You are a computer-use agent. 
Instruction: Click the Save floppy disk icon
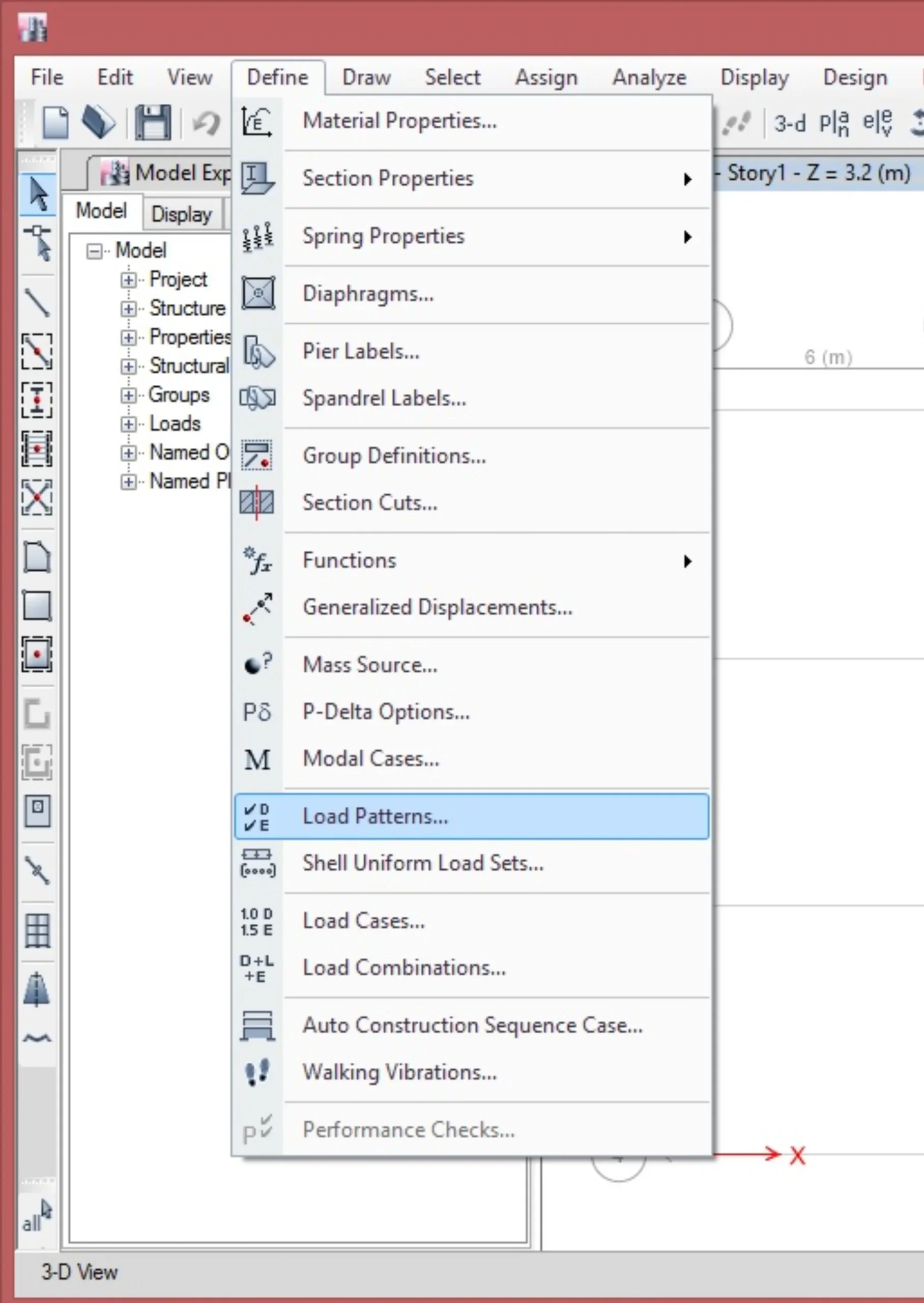(153, 122)
